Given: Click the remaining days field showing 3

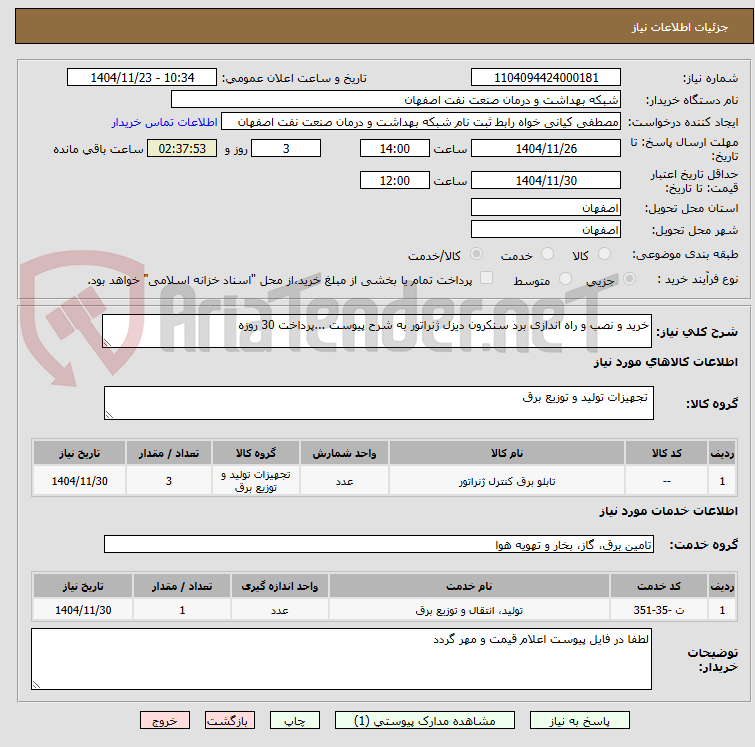Looking at the screenshot, I should click(286, 148).
